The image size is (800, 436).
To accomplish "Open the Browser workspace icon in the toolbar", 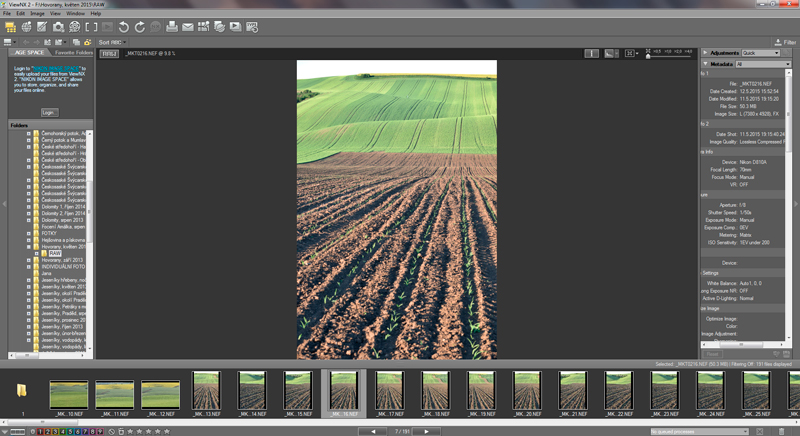I will [10, 27].
